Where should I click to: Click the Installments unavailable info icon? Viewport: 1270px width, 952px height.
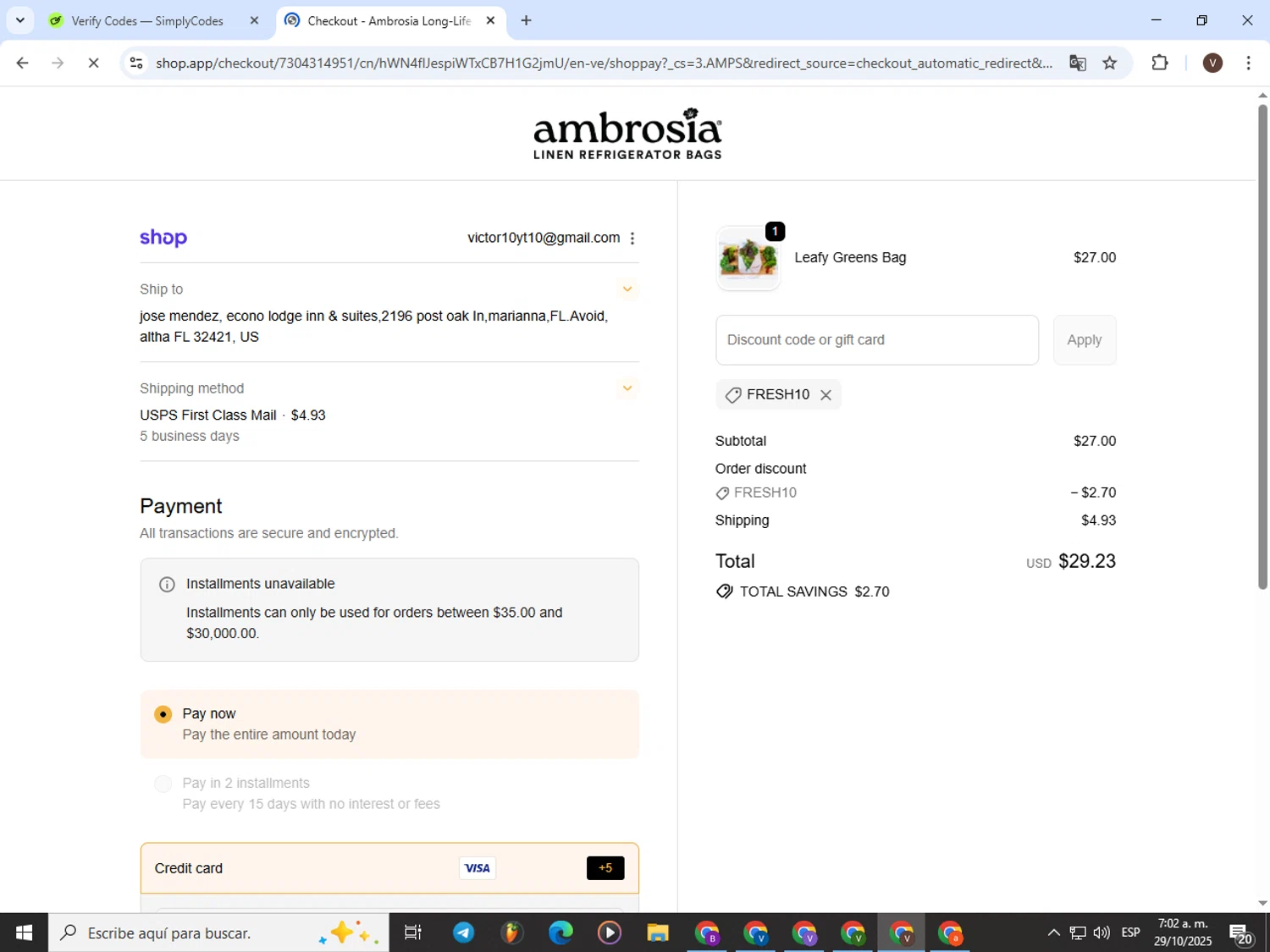pyautogui.click(x=167, y=584)
